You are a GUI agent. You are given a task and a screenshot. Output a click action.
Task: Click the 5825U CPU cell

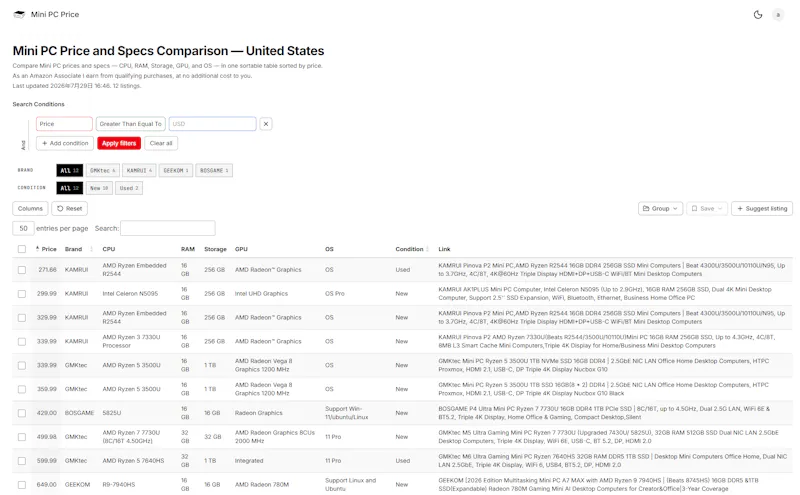tap(112, 413)
